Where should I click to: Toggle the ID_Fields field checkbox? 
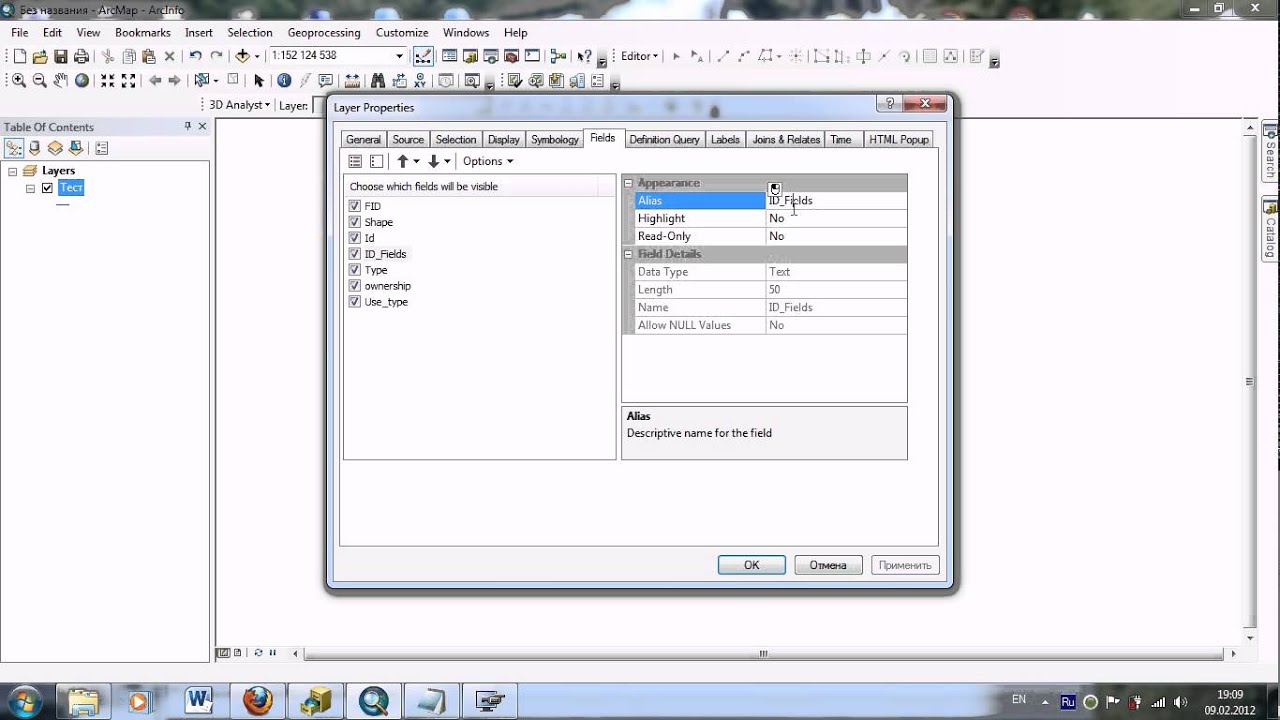354,254
